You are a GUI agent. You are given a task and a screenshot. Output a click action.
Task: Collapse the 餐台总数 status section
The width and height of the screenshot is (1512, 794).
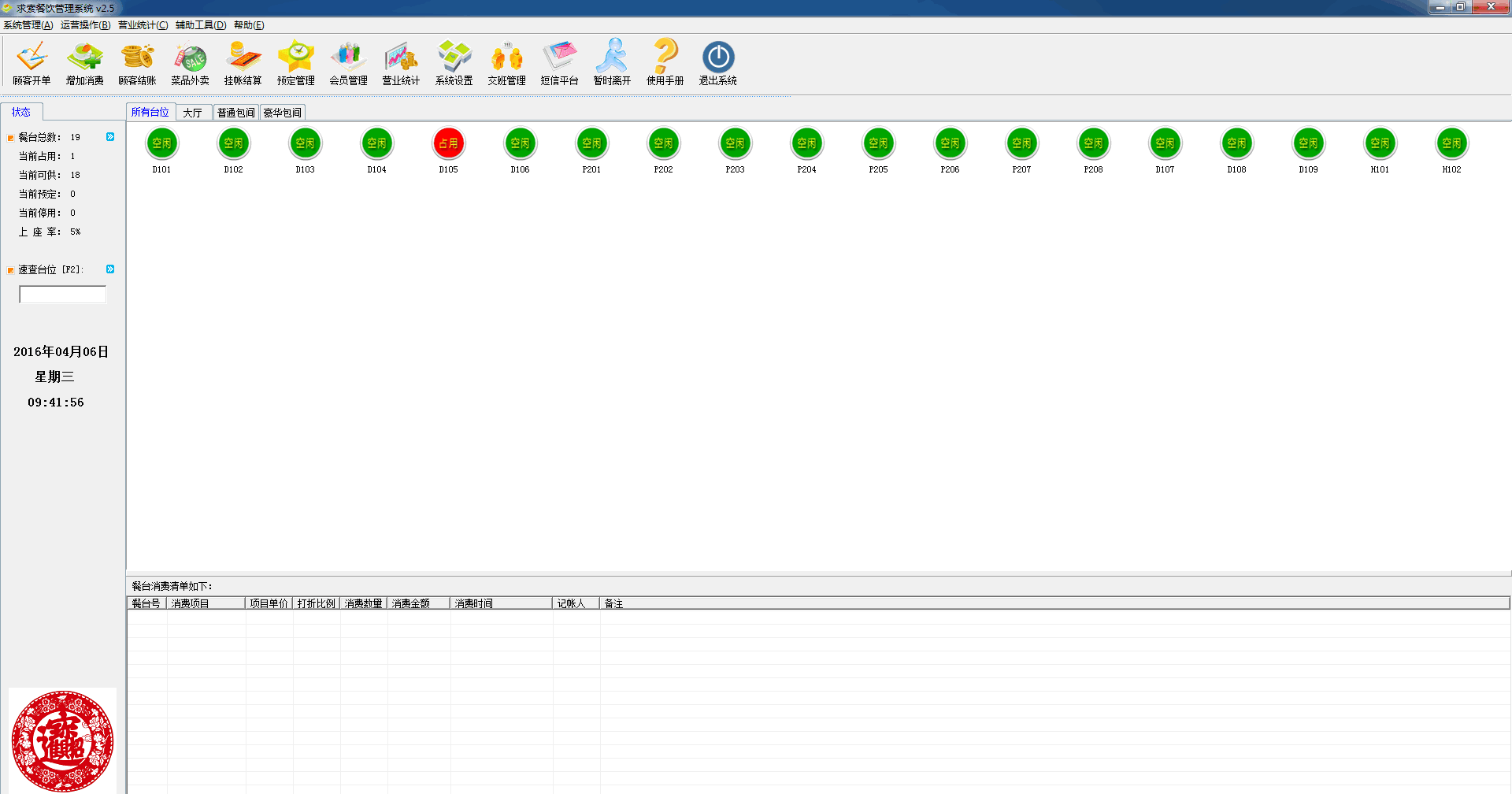110,137
